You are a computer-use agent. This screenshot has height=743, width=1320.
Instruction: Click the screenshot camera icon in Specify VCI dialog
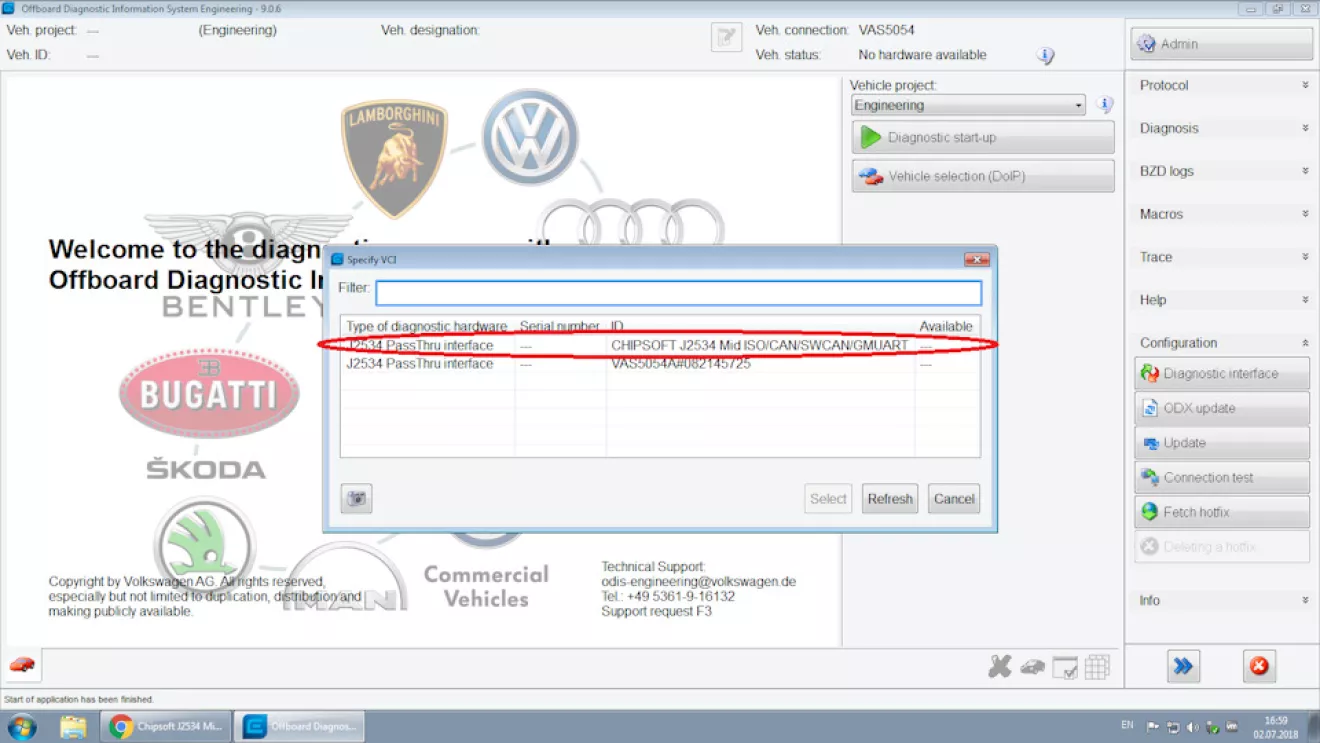356,498
